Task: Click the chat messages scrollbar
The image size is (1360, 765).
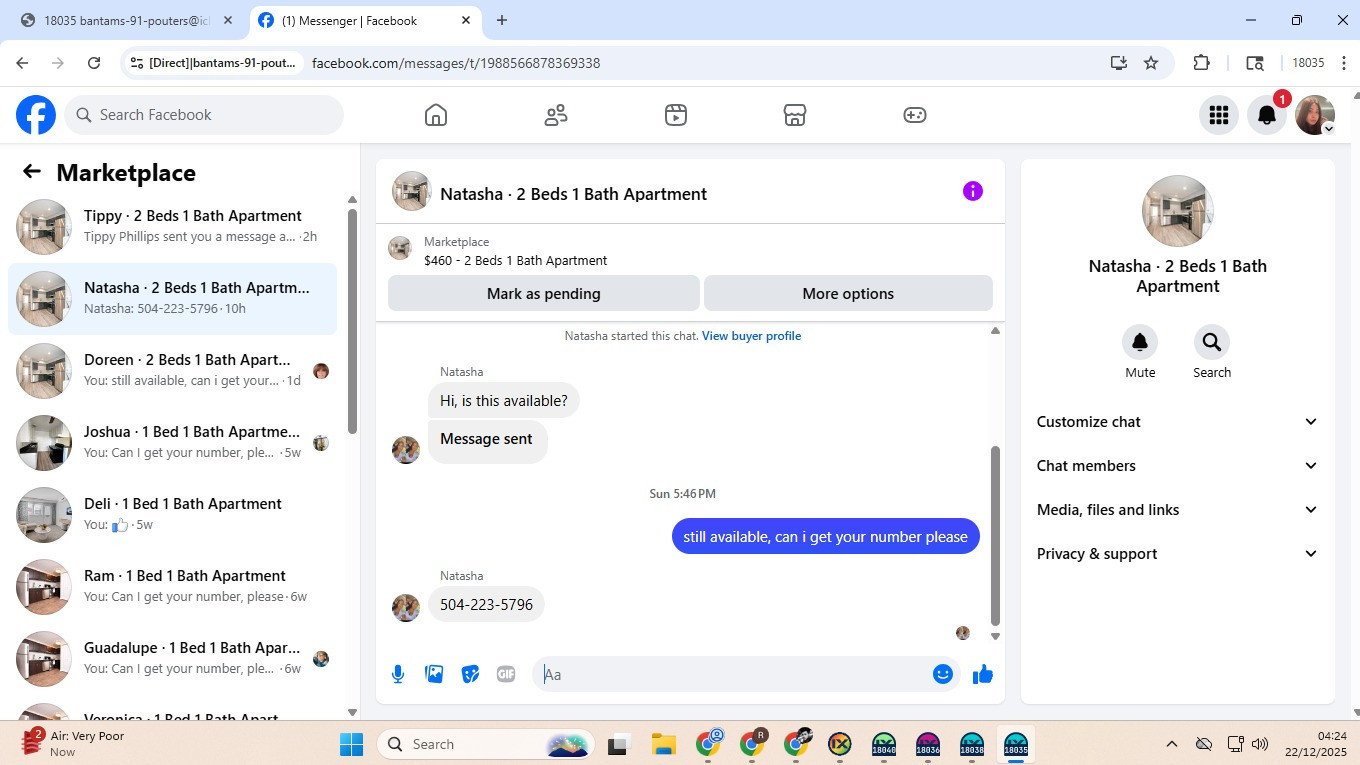Action: click(995, 536)
